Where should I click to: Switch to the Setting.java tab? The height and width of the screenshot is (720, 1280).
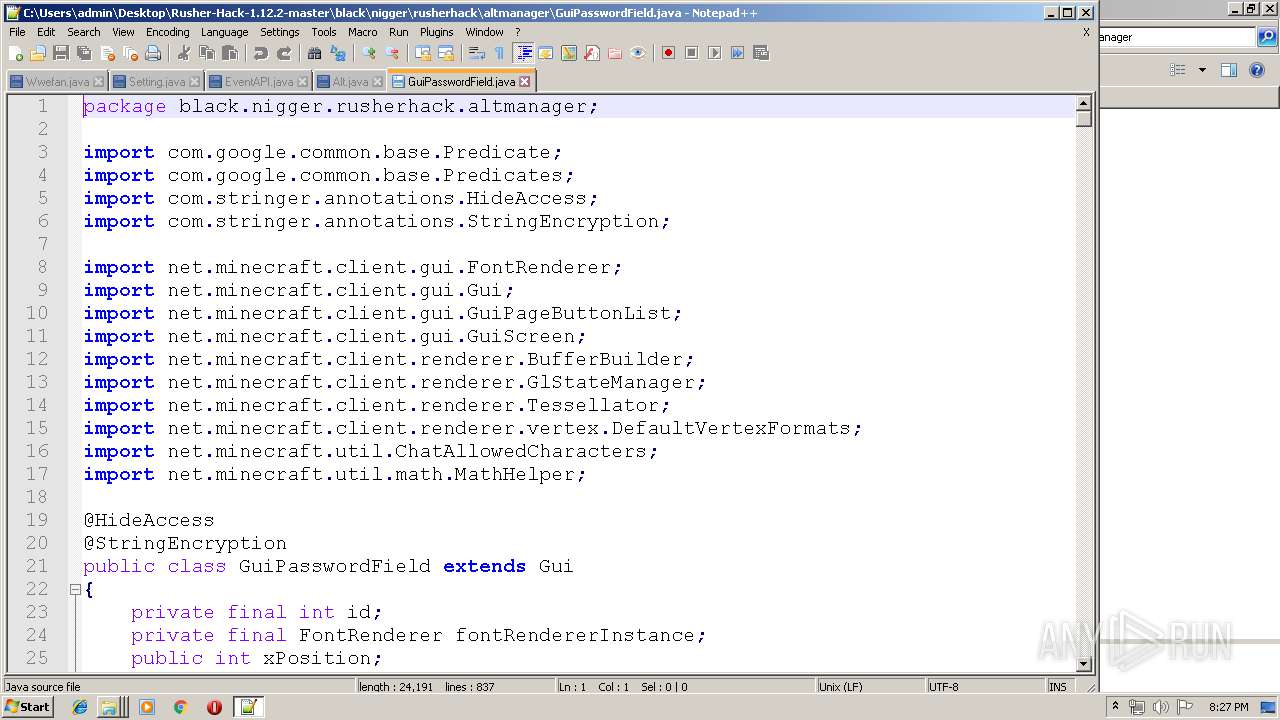coord(157,82)
